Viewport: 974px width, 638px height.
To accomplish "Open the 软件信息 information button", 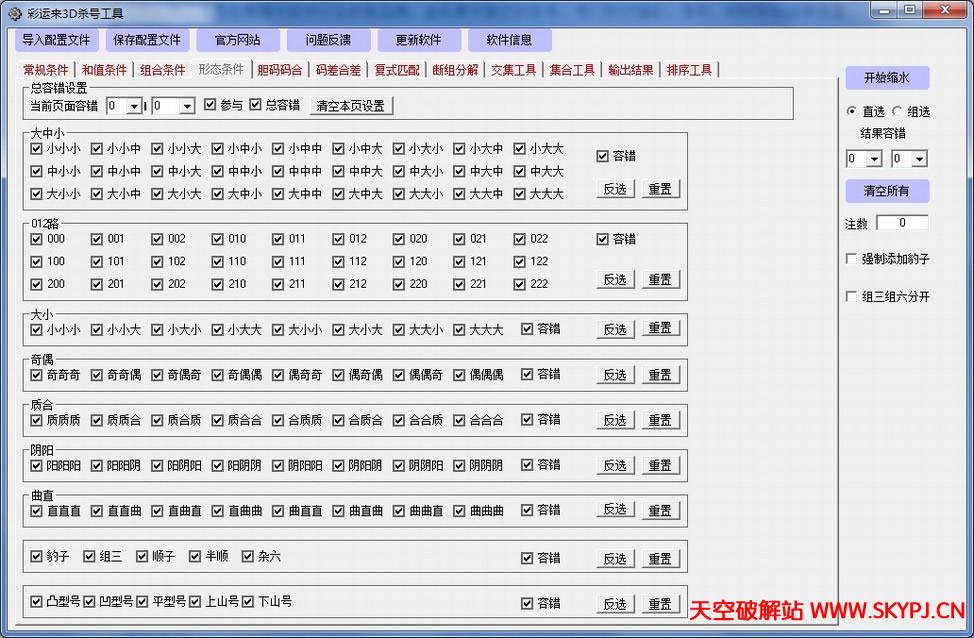I will tap(510, 39).
